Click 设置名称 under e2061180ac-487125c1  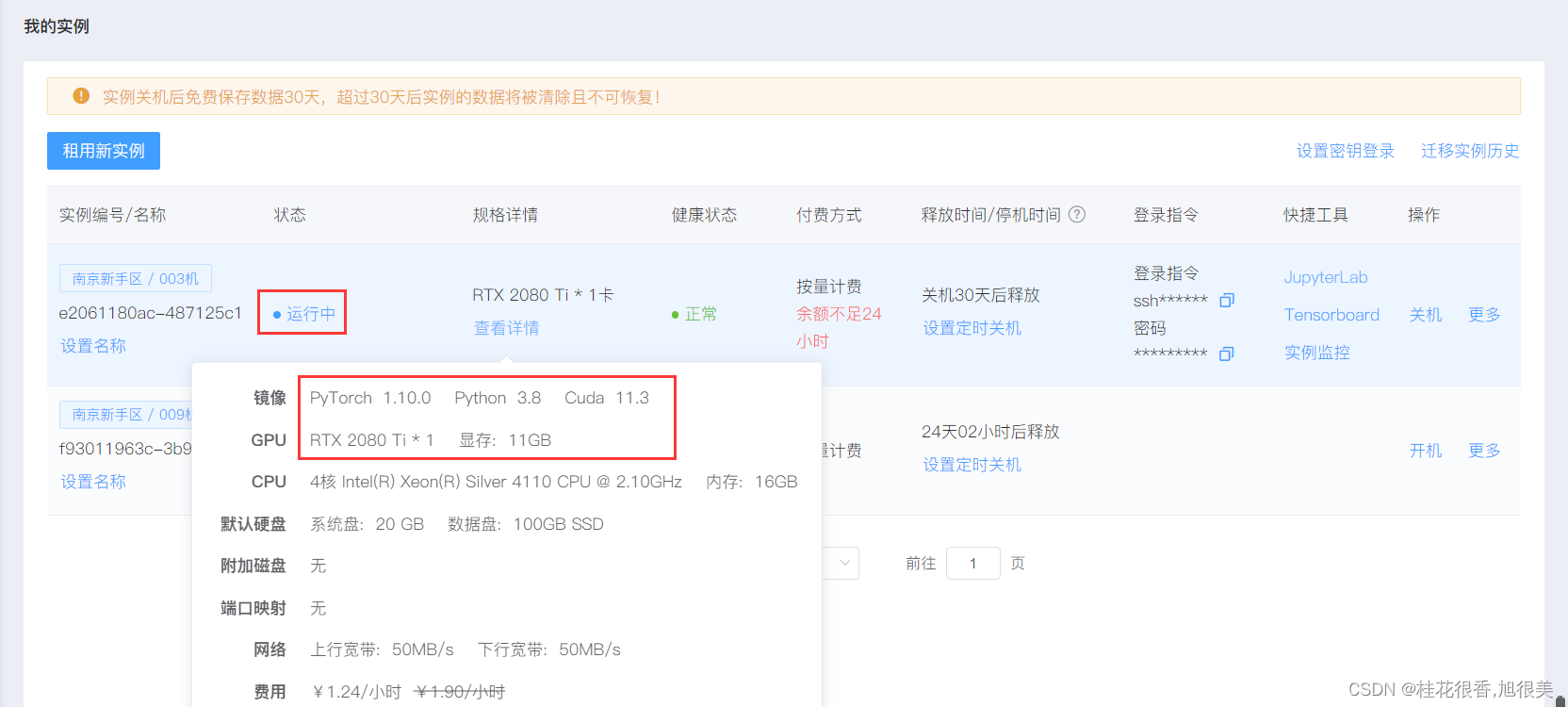(x=92, y=346)
